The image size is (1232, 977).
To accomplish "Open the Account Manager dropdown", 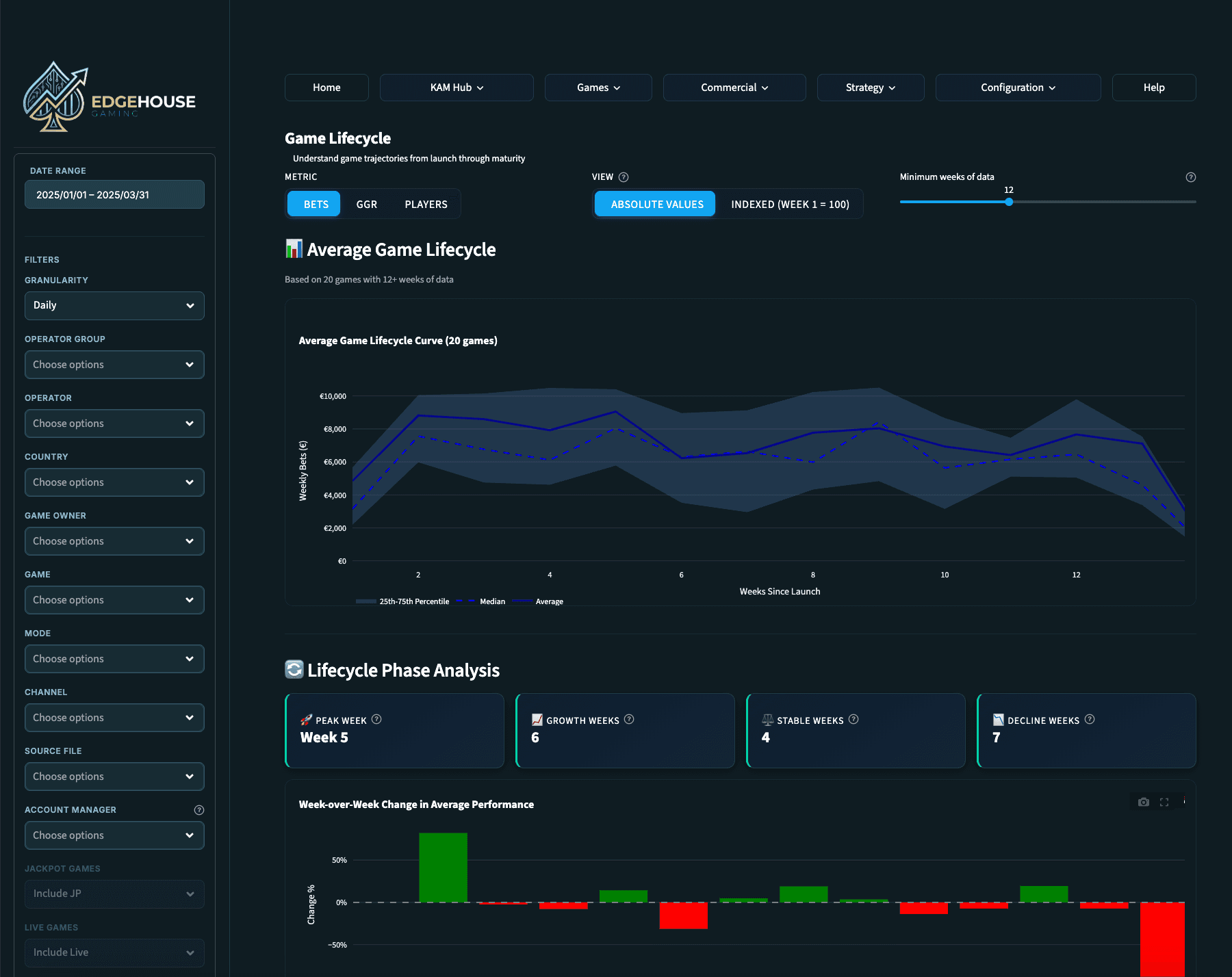I will (x=114, y=835).
